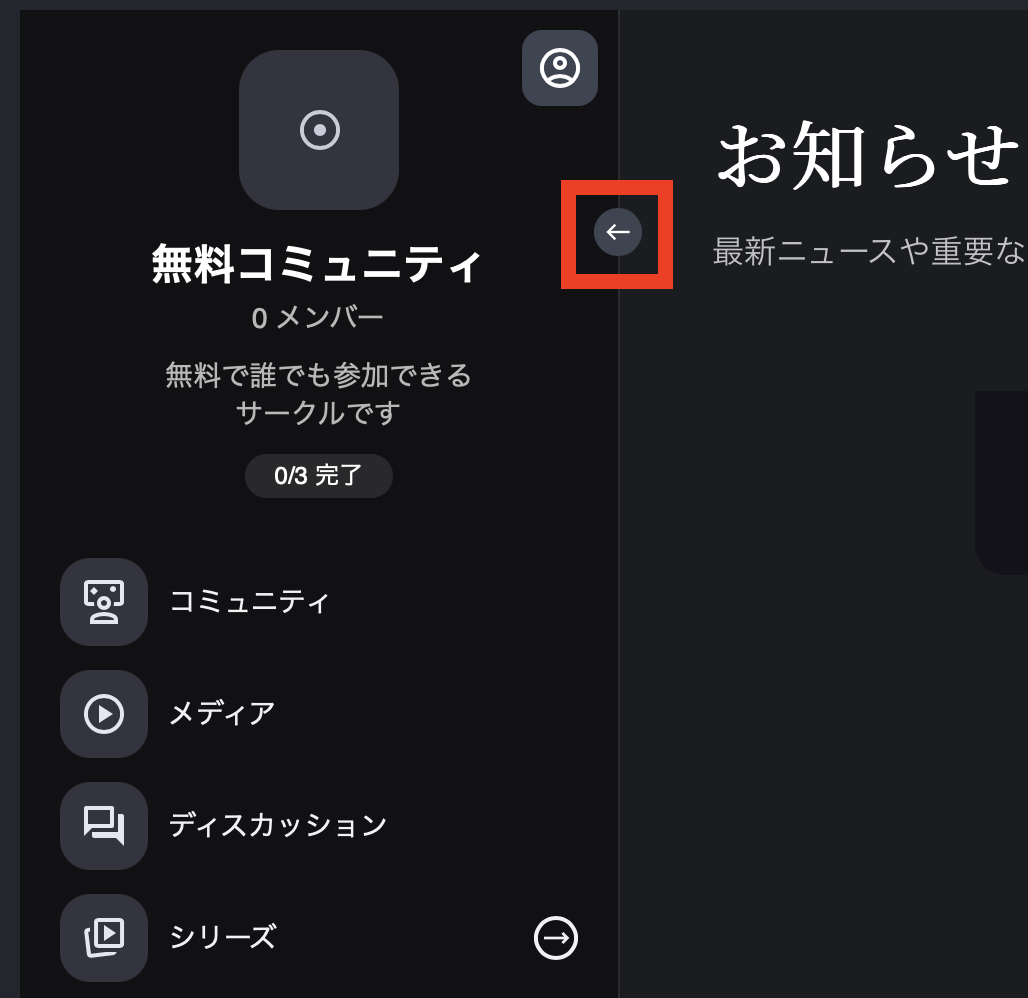Select the メディア menu label

(222, 713)
